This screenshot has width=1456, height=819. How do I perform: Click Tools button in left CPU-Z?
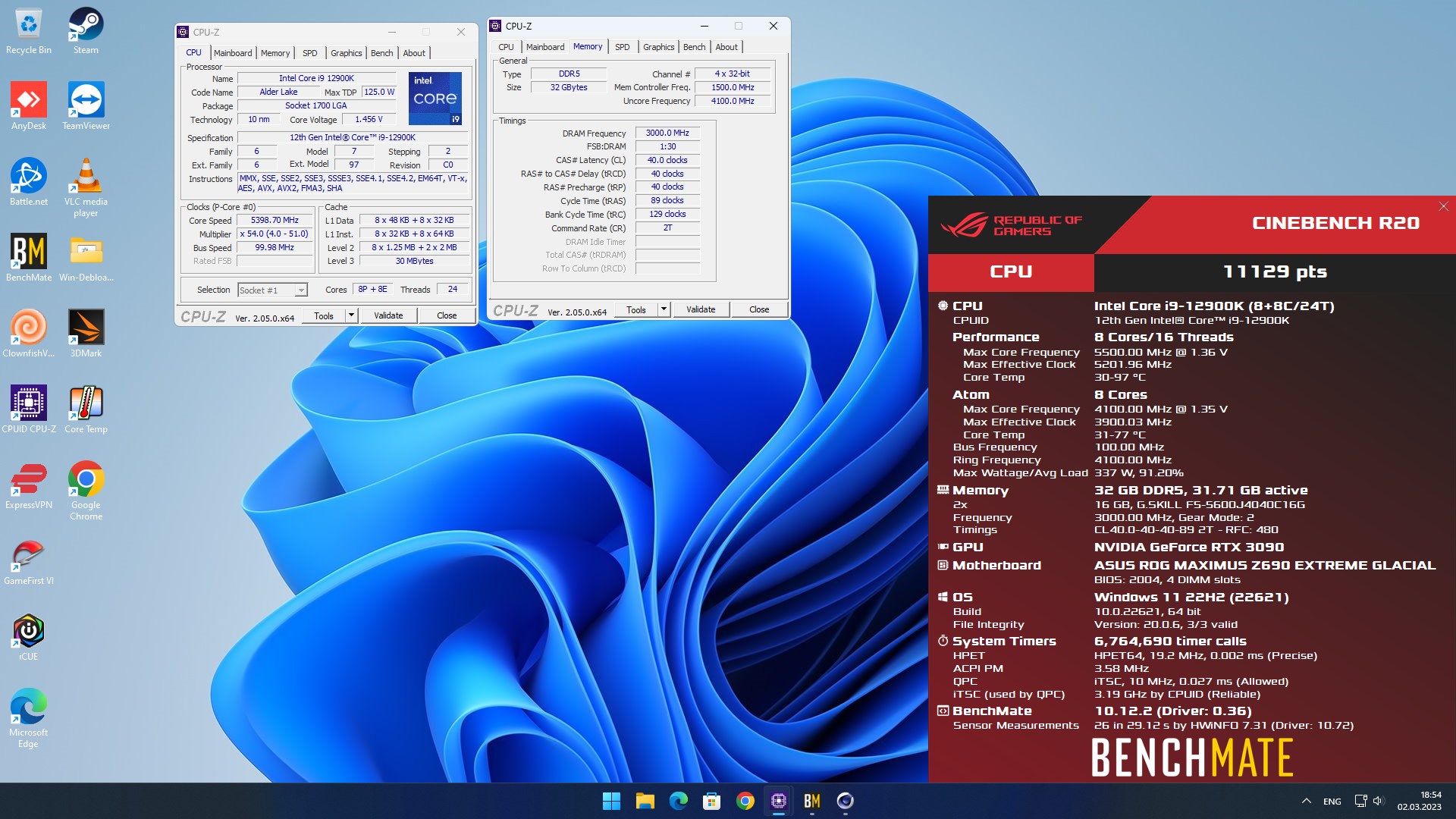tap(324, 315)
